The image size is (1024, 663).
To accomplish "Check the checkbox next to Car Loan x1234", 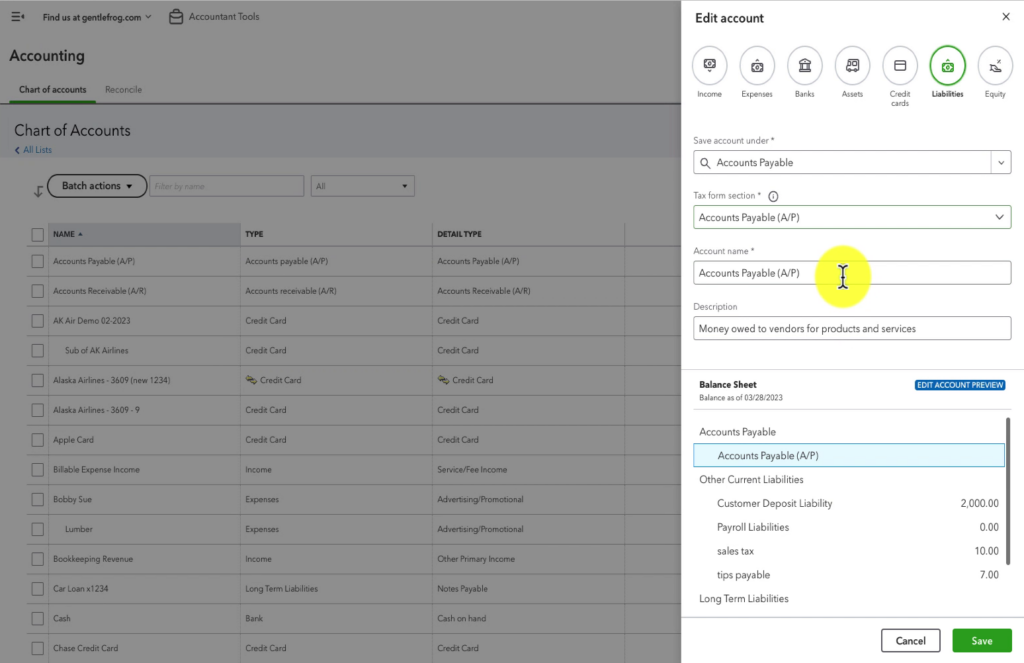I will click(37, 588).
